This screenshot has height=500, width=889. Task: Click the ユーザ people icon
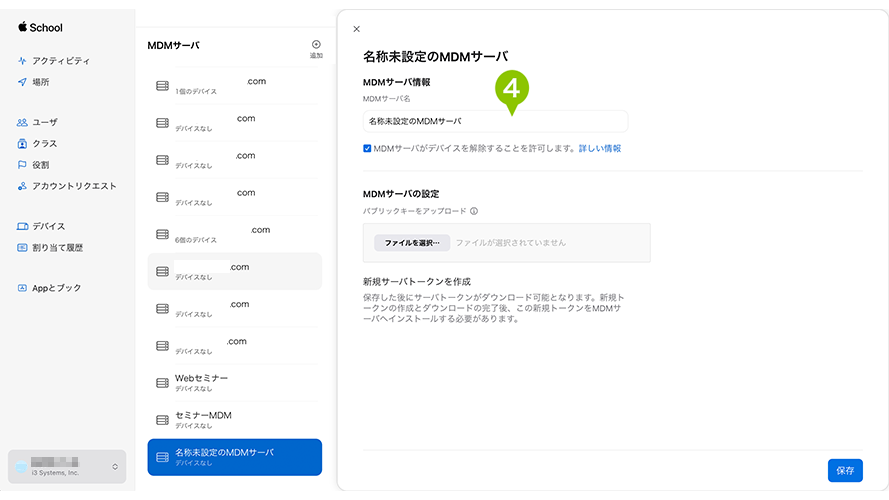coord(22,122)
